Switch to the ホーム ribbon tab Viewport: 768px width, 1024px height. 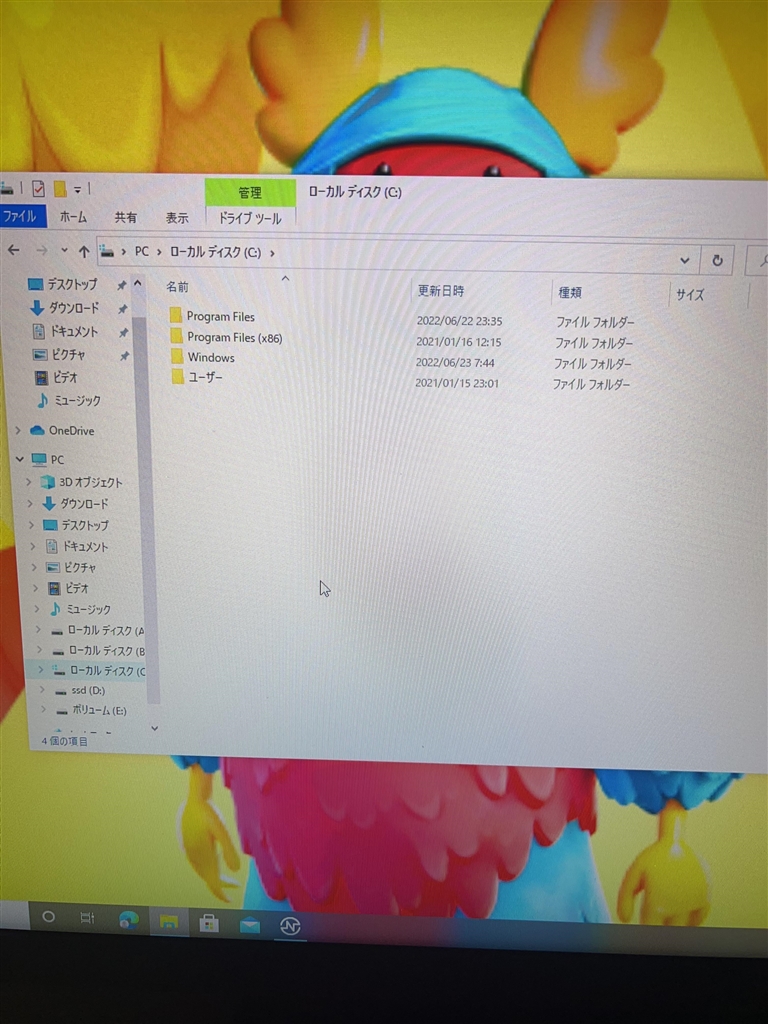(73, 217)
